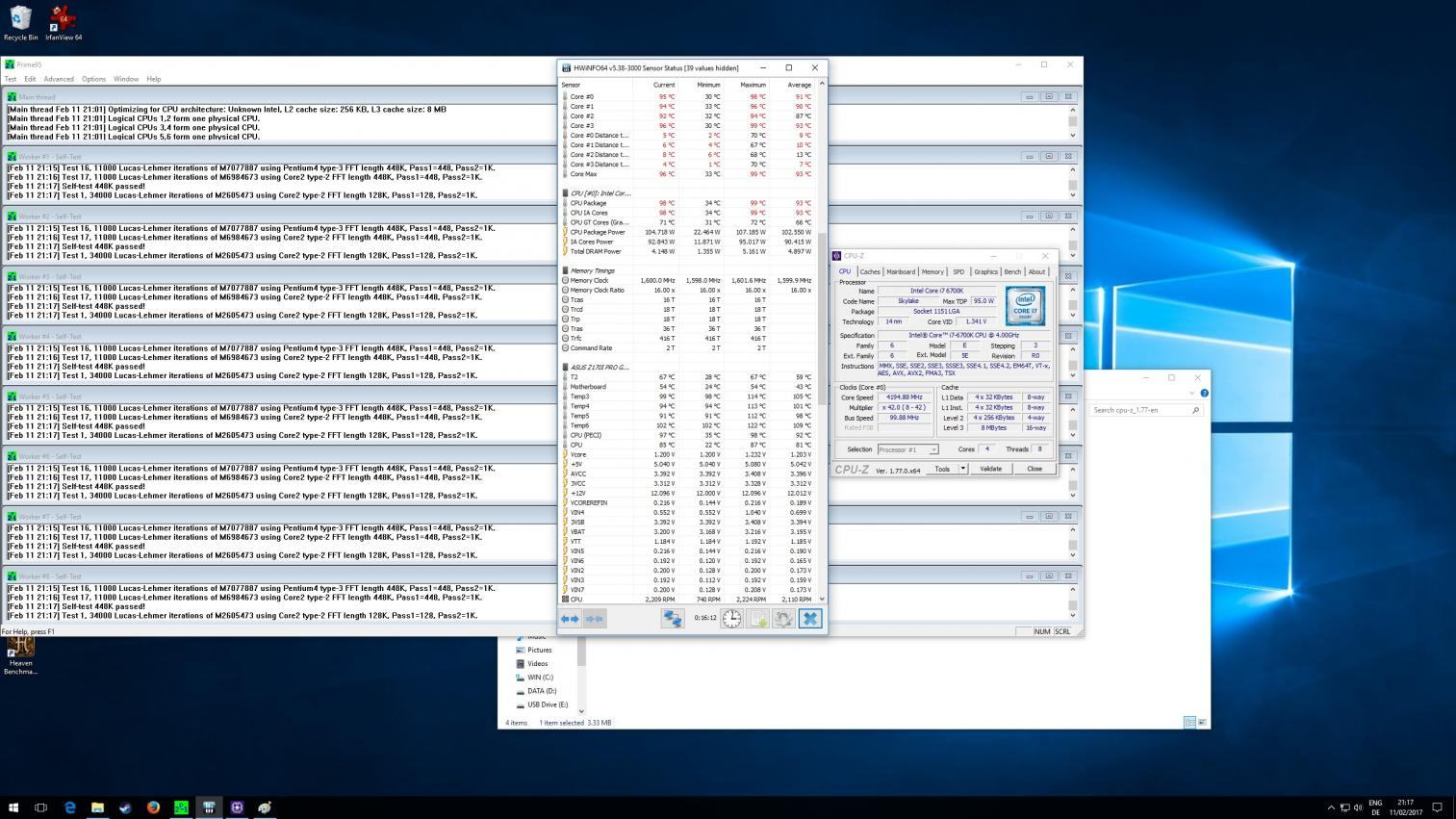This screenshot has height=819, width=1456.
Task: Switch to CPU-Z in the taskbar
Action: (x=237, y=807)
